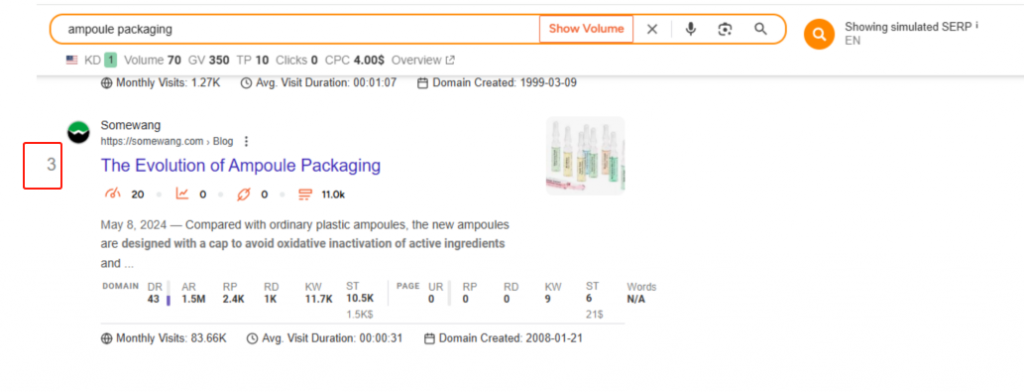This screenshot has height=392, width=1024.
Task: Open the Overview external link
Action: (423, 60)
